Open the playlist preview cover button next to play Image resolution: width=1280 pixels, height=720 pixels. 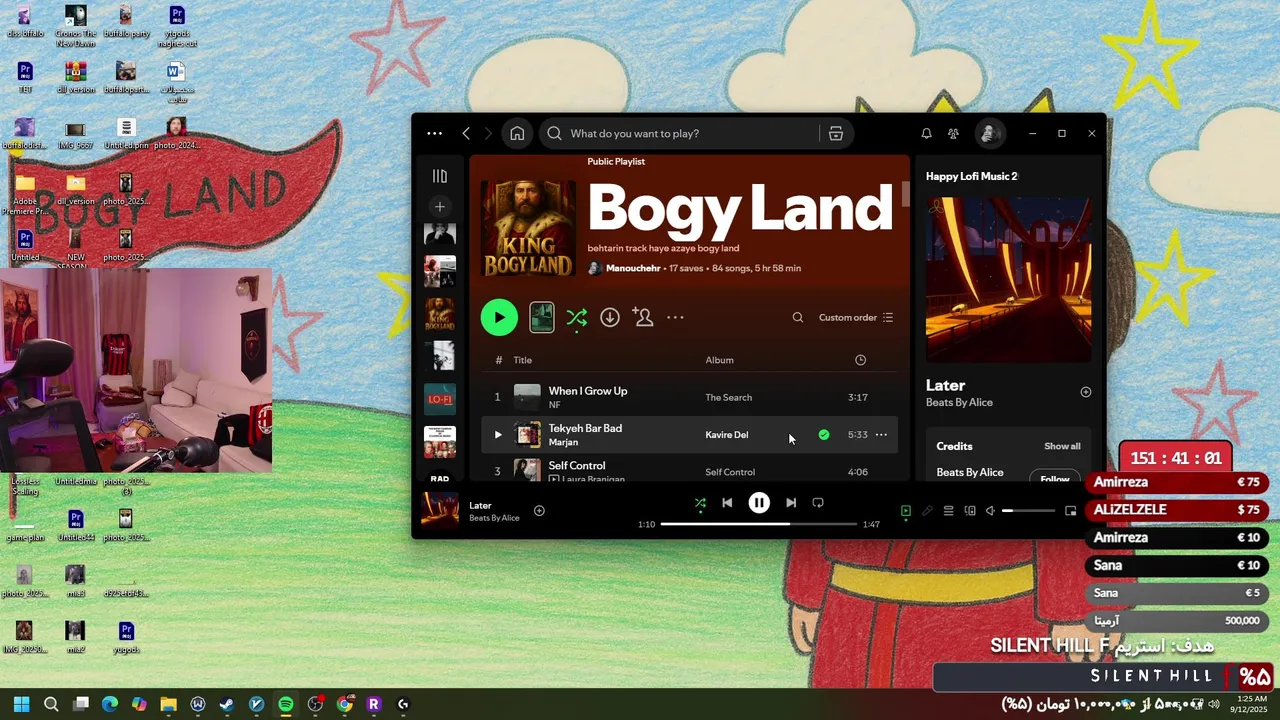click(x=541, y=317)
